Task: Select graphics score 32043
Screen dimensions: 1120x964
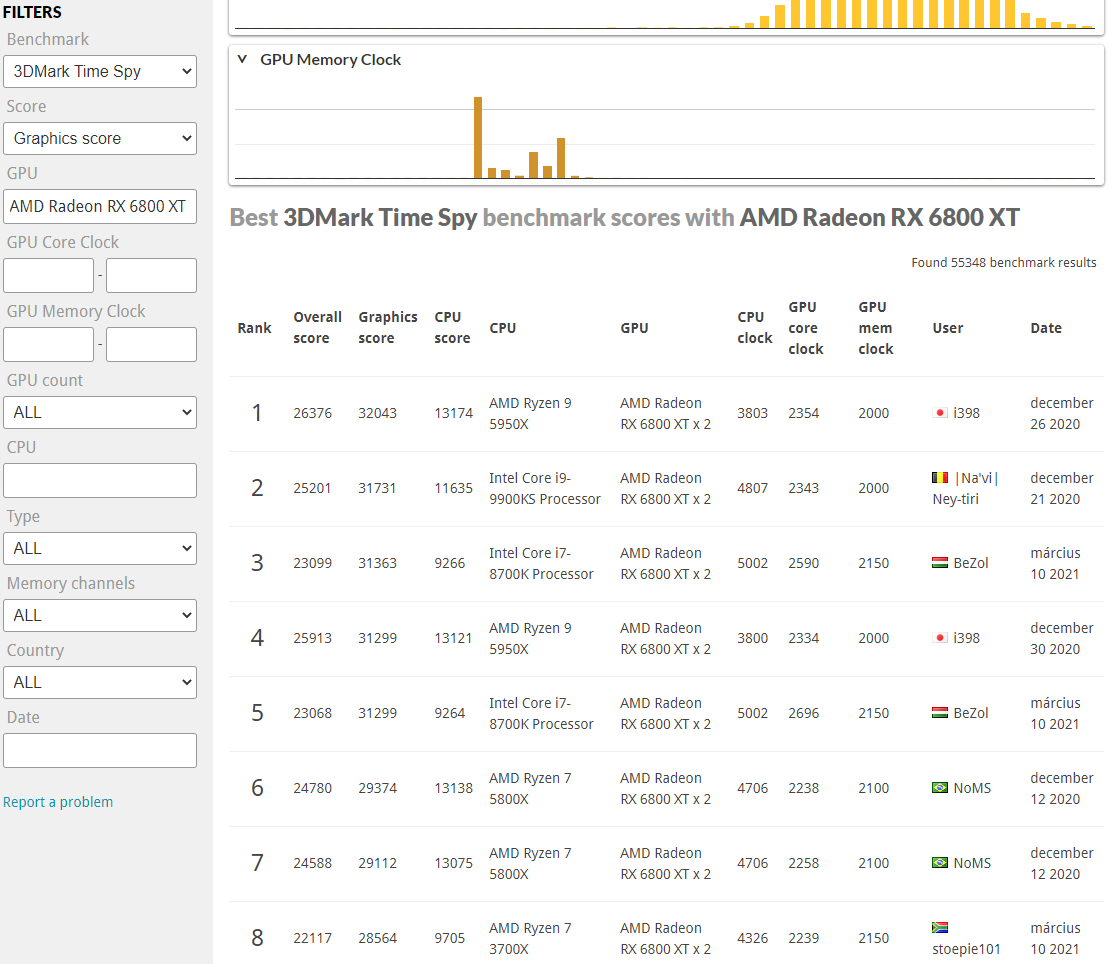Action: 377,413
